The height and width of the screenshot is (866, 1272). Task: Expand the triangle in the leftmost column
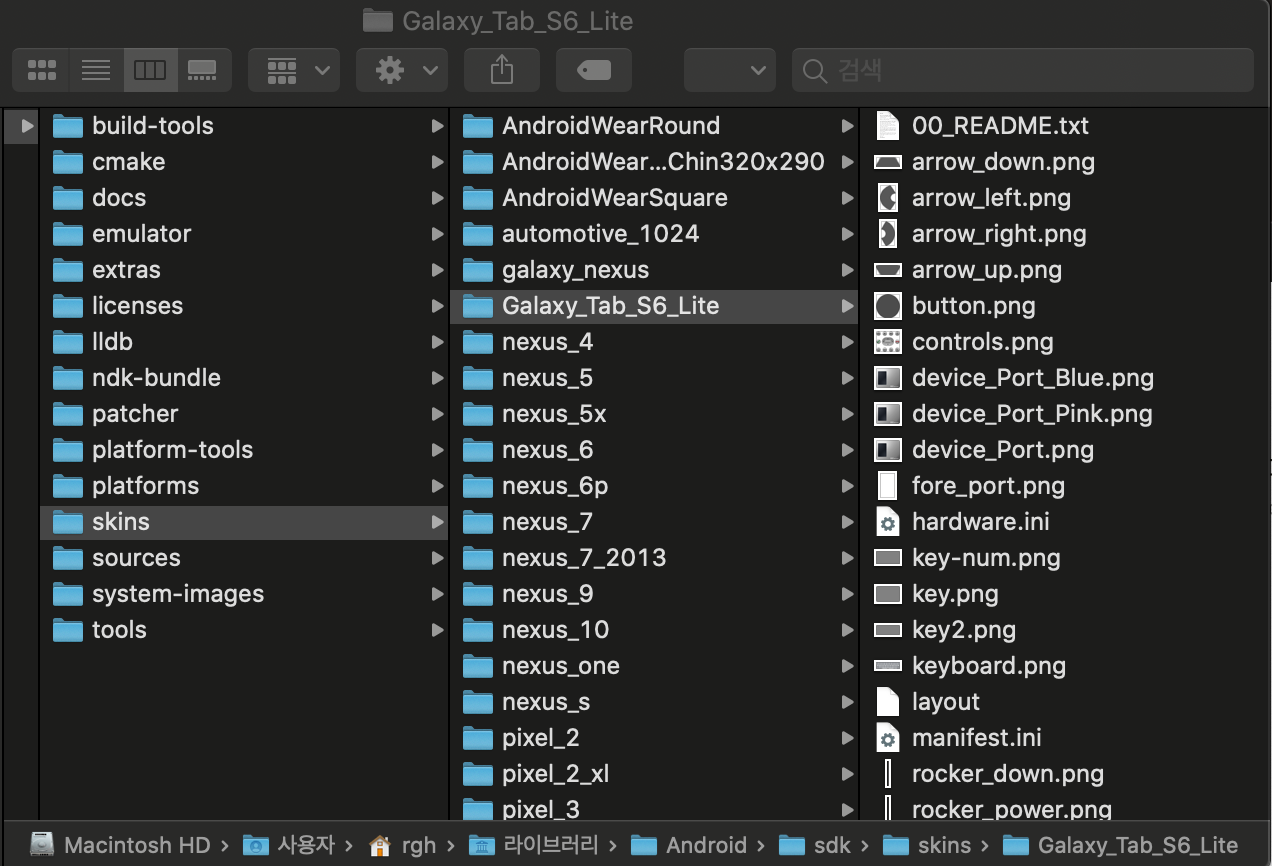pos(26,126)
